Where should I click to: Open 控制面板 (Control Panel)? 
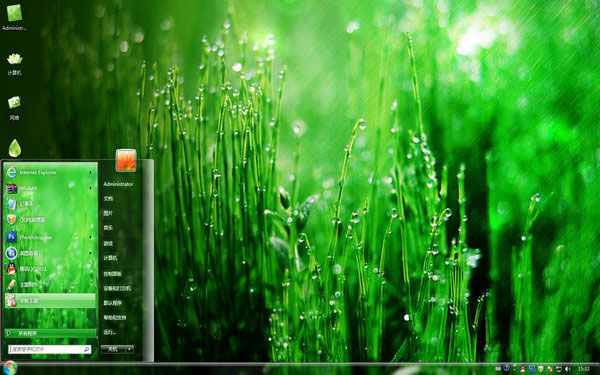point(112,274)
